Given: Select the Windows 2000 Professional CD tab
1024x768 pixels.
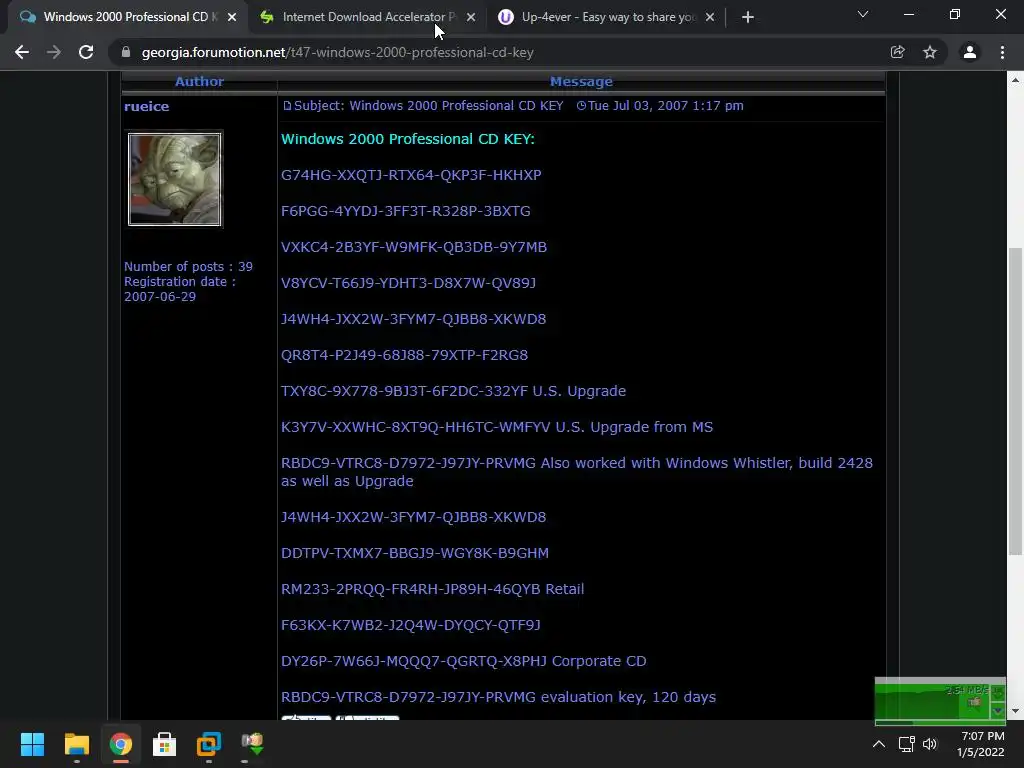Looking at the screenshot, I should 130,17.
